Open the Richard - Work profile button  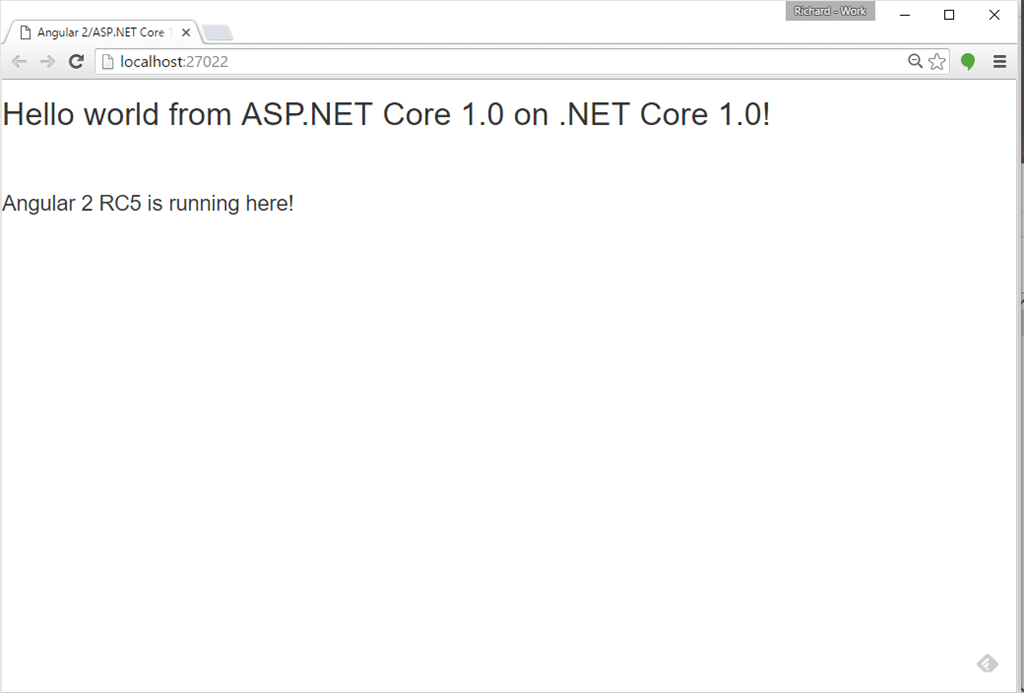[x=830, y=11]
